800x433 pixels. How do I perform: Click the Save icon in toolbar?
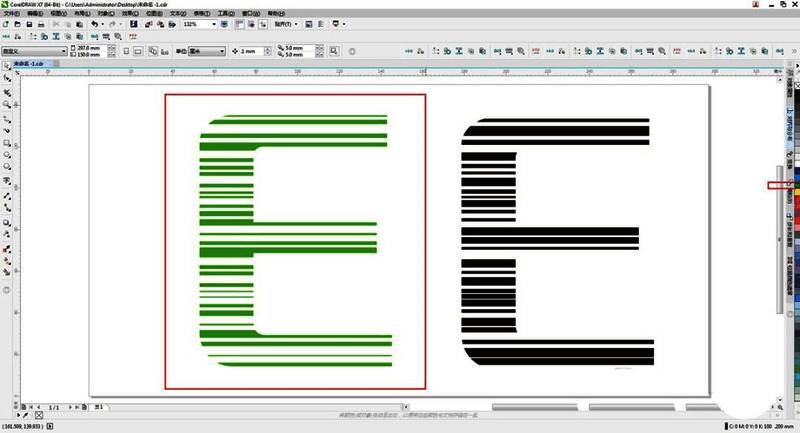28,23
